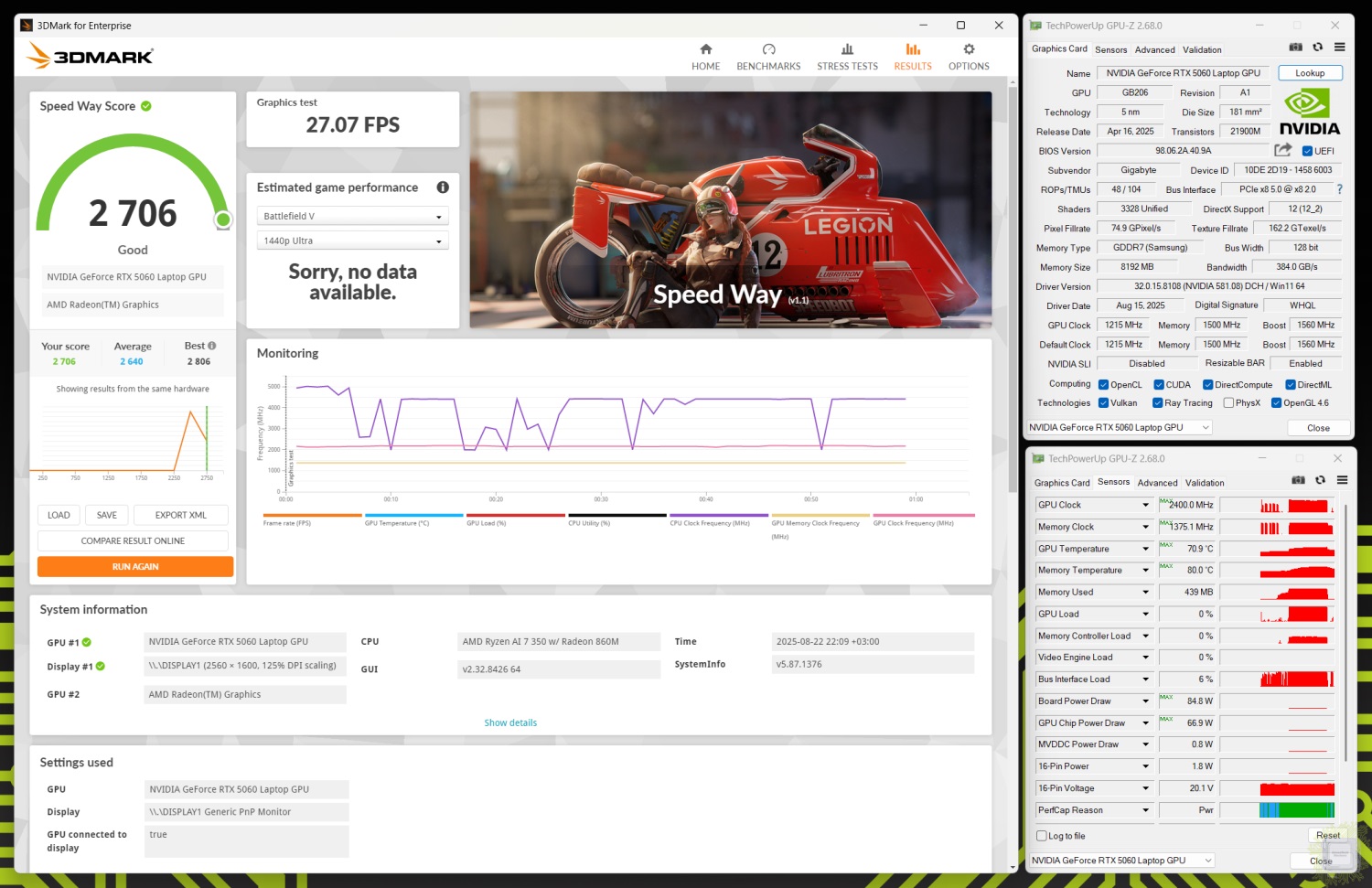
Task: Click the 3DMark logo
Action: click(90, 56)
